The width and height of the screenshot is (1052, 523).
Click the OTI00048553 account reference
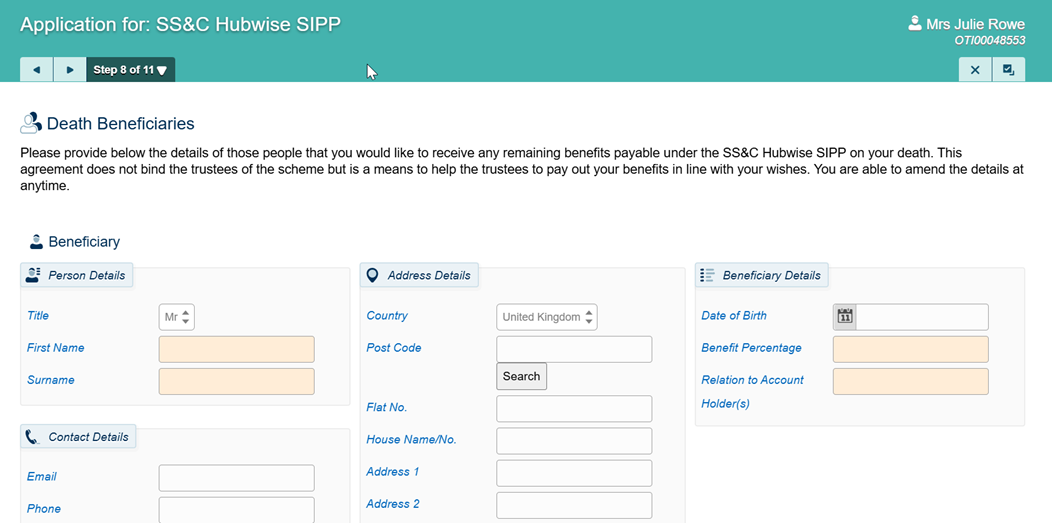pyautogui.click(x=990, y=40)
